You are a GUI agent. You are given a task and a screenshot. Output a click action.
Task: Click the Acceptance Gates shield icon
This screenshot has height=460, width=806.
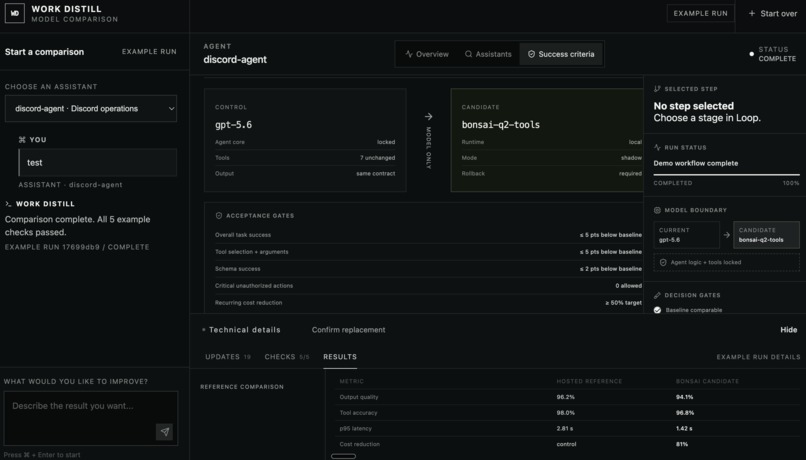(x=218, y=216)
